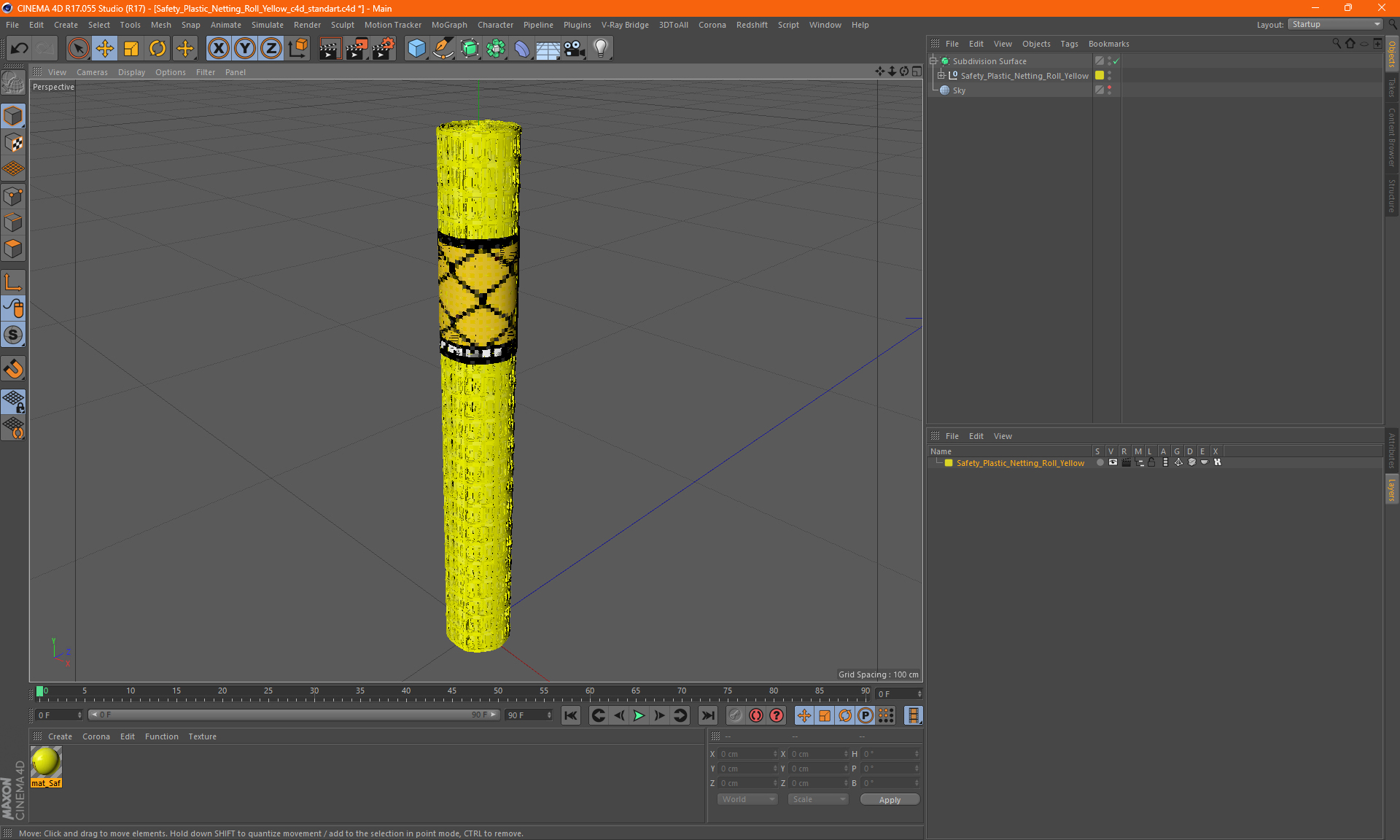Open the Layout Startup dropdown
The height and width of the screenshot is (840, 1400).
[1335, 24]
